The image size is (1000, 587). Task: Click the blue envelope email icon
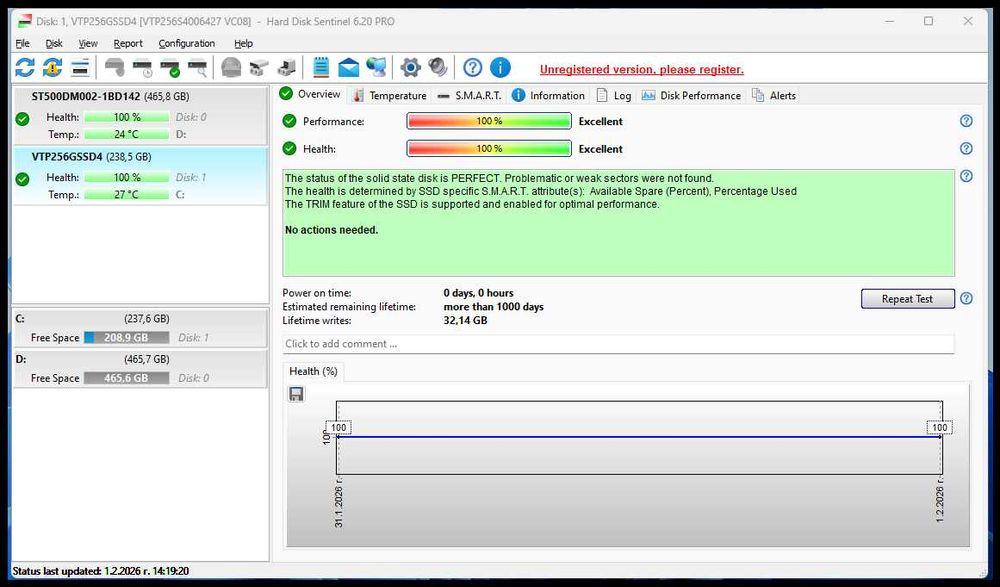click(348, 67)
